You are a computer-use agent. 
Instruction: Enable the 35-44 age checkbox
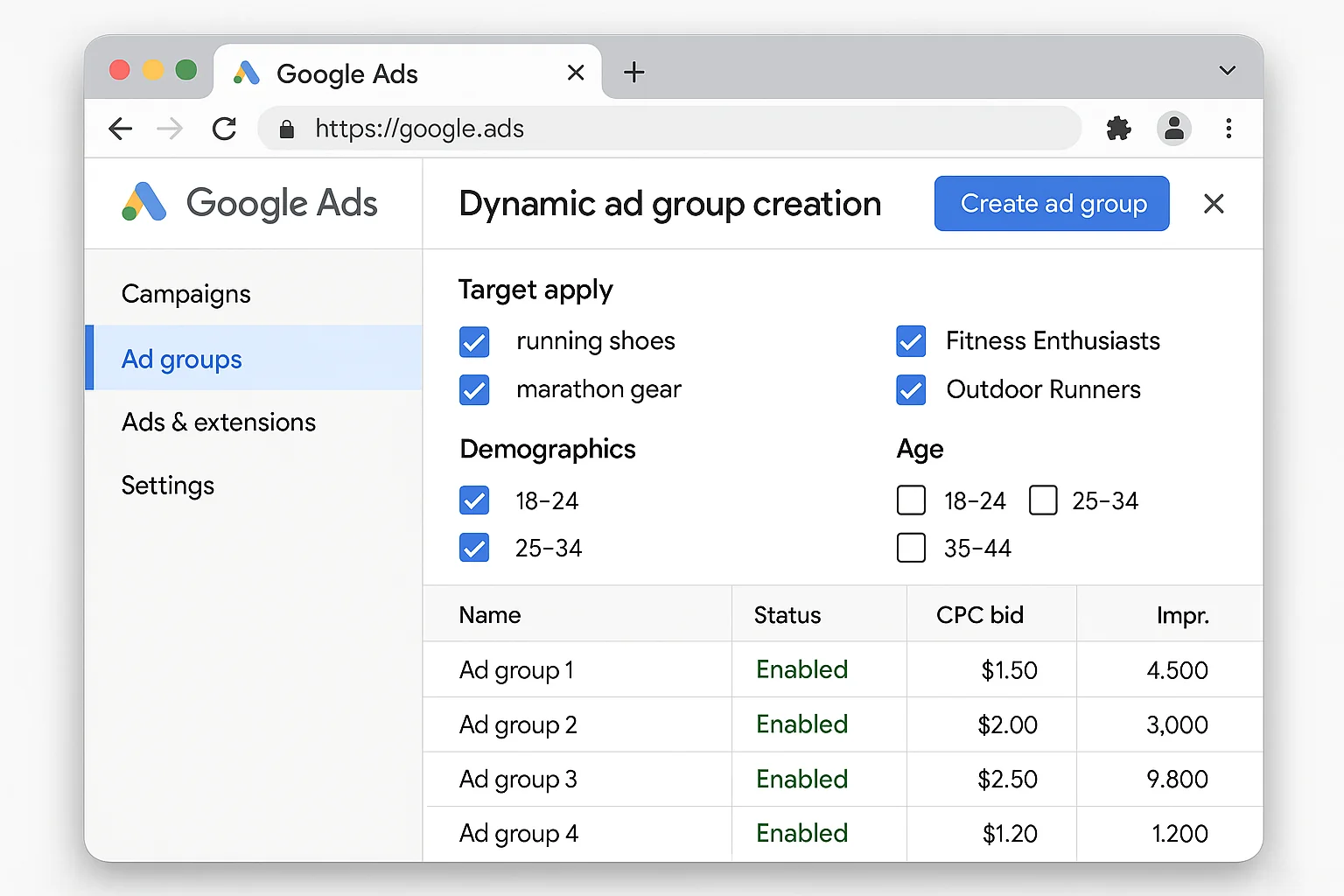tap(911, 548)
